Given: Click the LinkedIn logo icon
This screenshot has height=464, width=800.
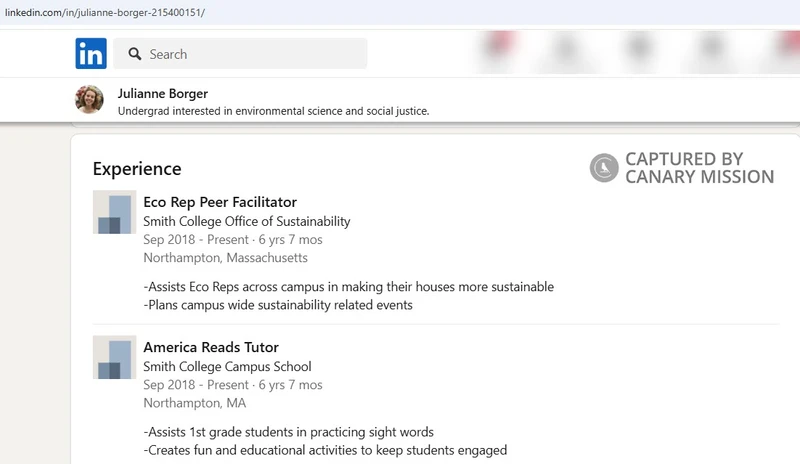Looking at the screenshot, I should tap(91, 53).
